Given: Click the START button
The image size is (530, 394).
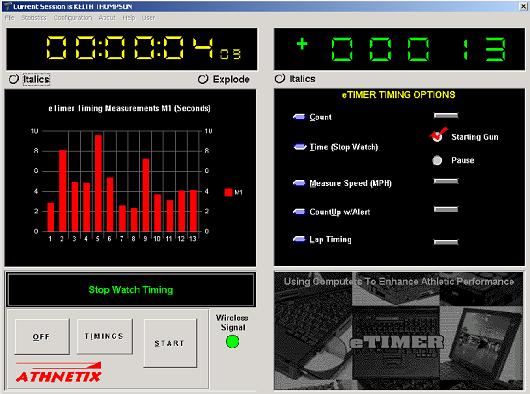Looking at the screenshot, I should pyautogui.click(x=170, y=343).
